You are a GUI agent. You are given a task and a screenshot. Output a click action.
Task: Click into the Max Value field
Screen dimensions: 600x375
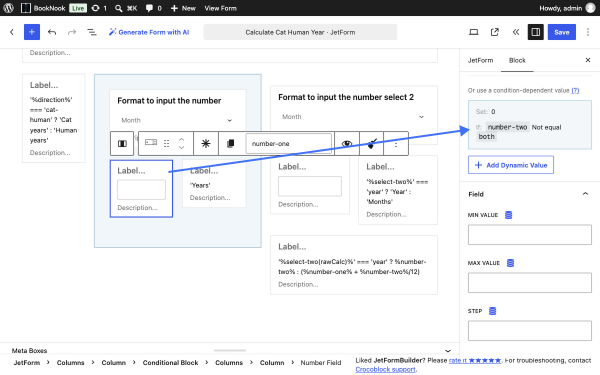[x=530, y=282]
